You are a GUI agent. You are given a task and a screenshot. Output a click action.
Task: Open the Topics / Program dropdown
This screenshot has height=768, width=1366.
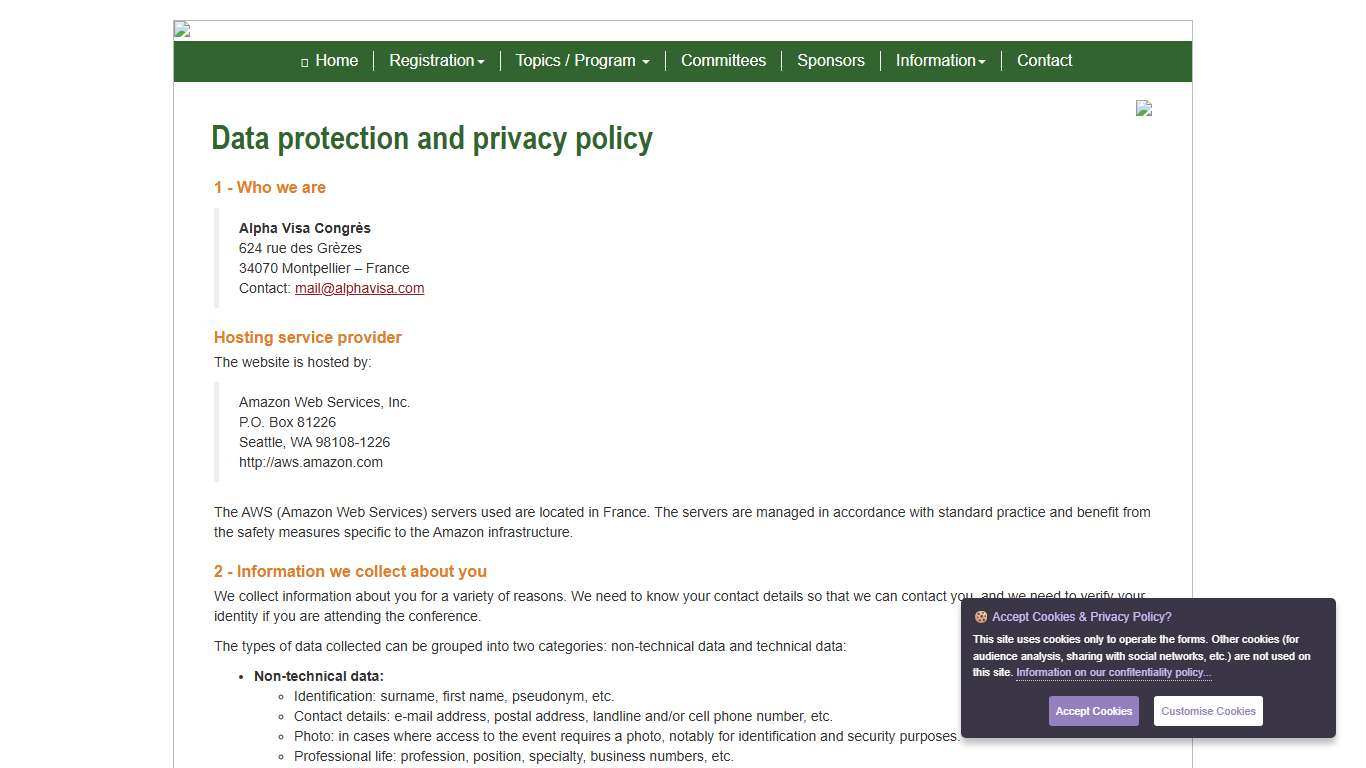tap(582, 61)
